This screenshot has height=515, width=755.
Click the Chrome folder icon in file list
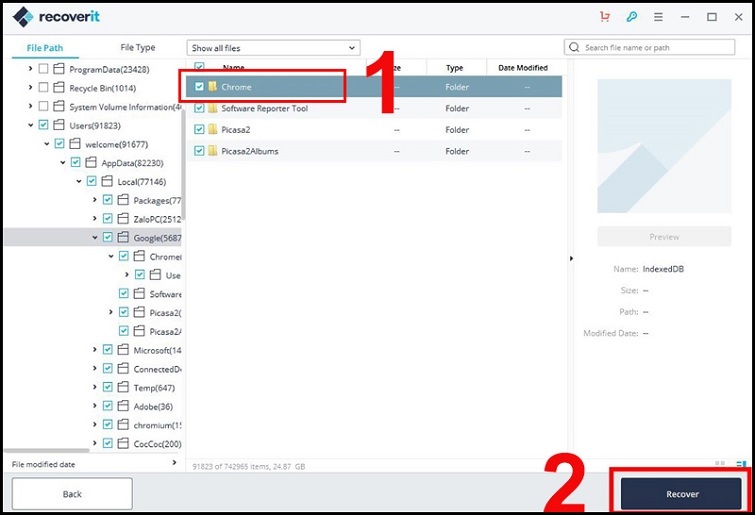point(212,87)
